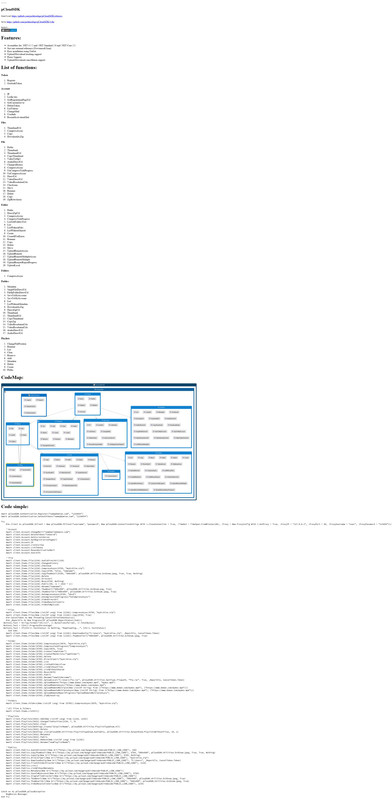Viewport: 392px width, 800px height.
Task: Open the Help wiki GitHub link
Action: [30, 22]
